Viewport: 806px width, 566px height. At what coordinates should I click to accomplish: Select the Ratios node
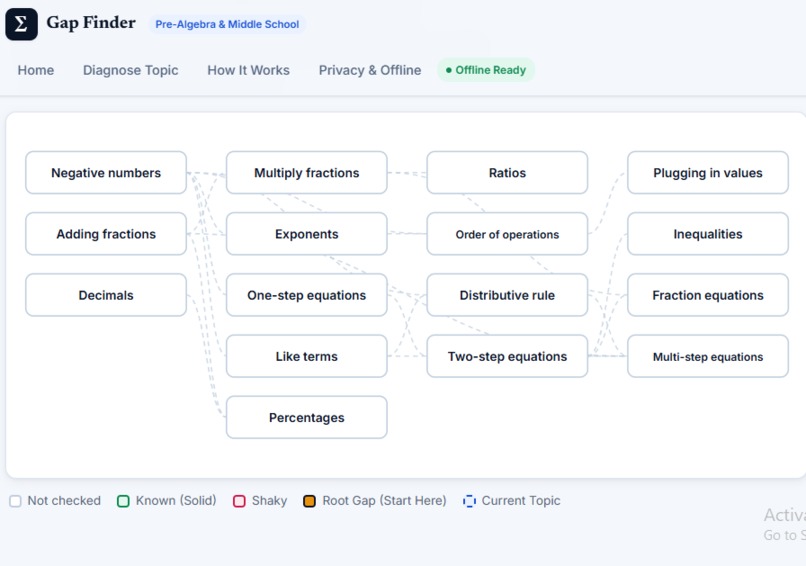[507, 173]
